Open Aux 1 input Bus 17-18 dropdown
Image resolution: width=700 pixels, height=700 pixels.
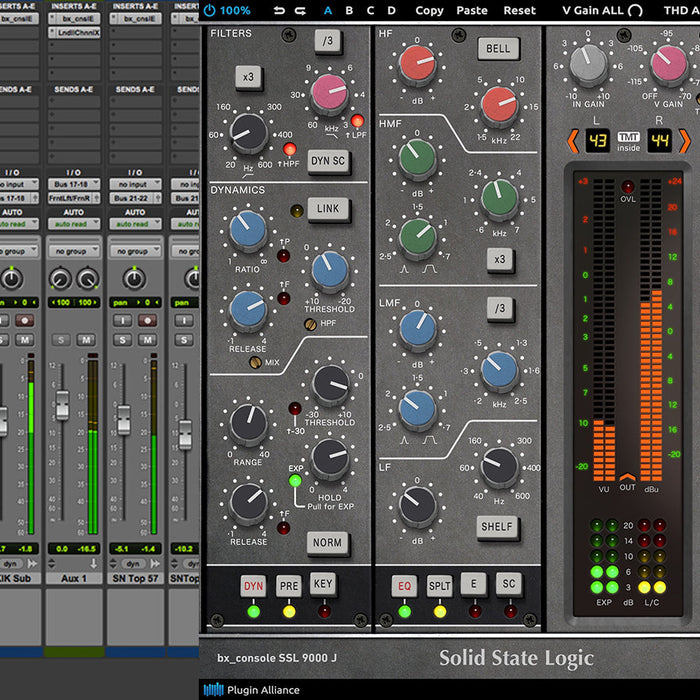[74, 184]
